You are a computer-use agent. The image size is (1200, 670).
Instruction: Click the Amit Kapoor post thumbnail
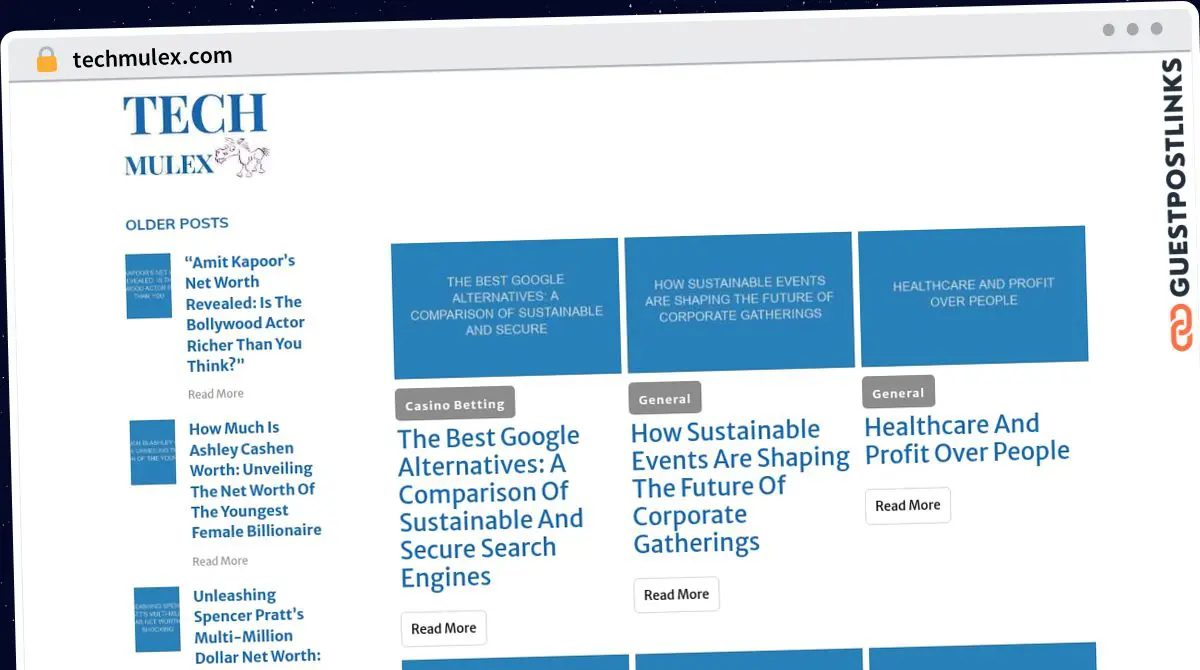tap(148, 286)
